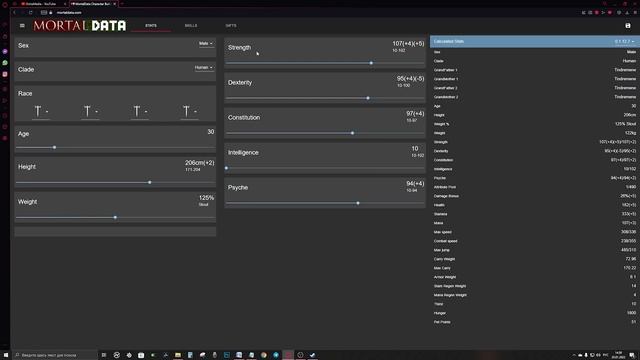Click the Calculated Stats panel header
The image size is (640, 360).
click(x=535, y=42)
